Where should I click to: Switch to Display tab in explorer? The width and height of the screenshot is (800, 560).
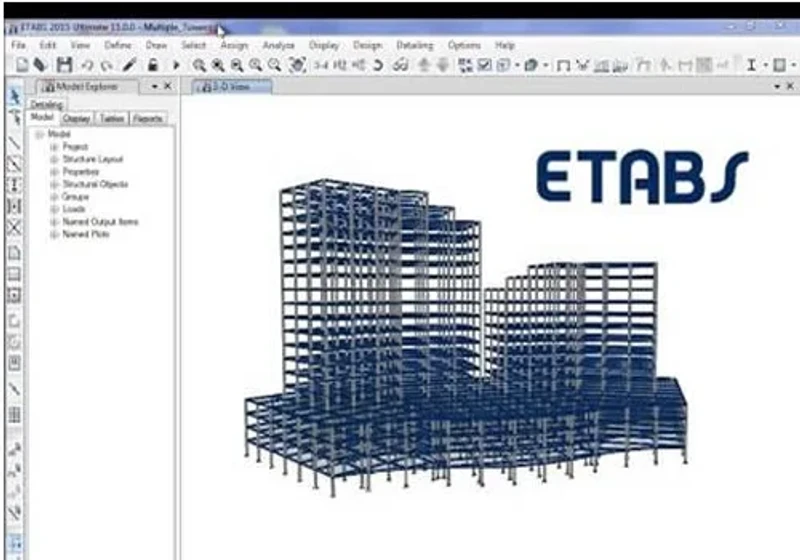[x=77, y=118]
